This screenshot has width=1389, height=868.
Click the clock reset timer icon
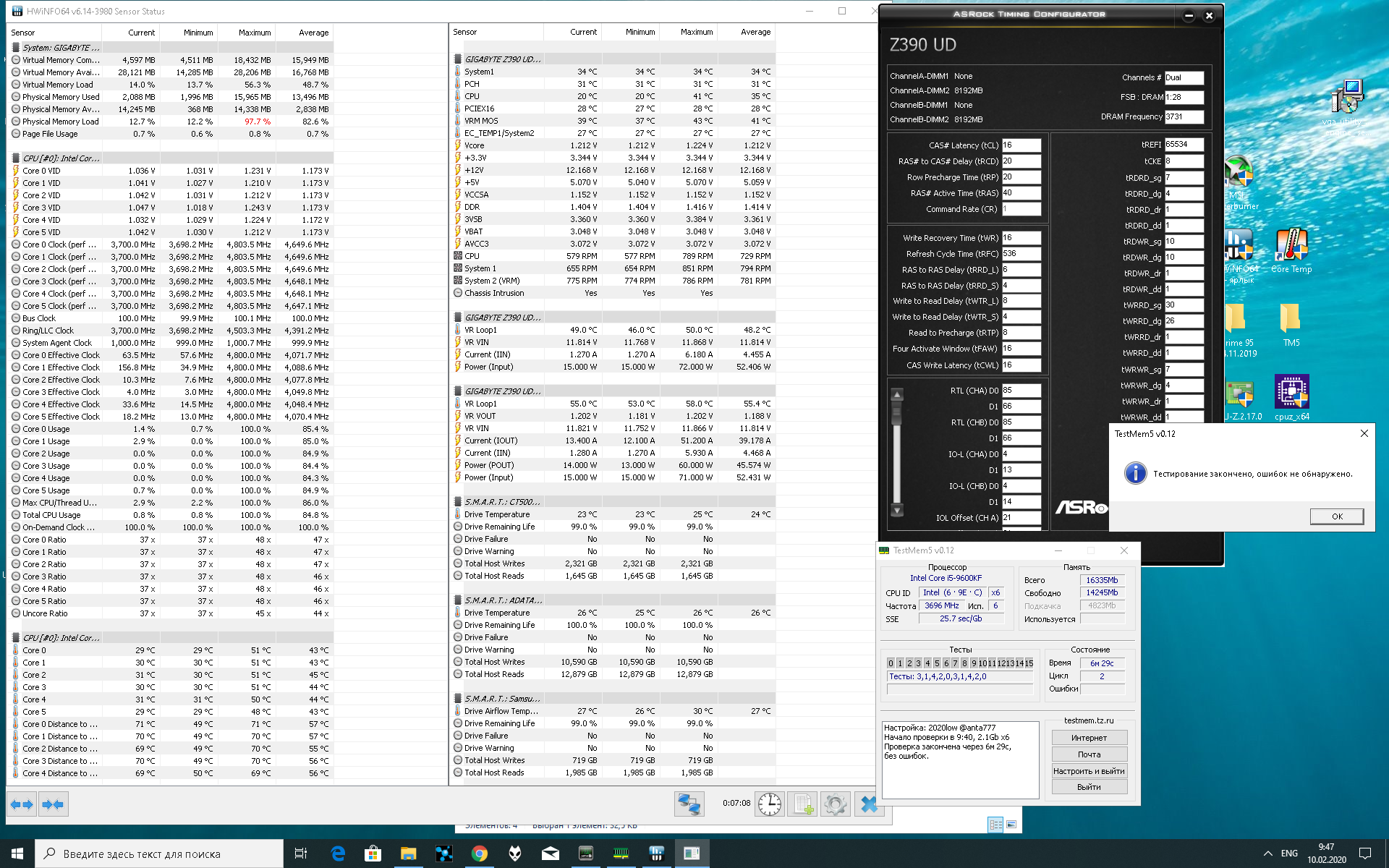pos(770,804)
